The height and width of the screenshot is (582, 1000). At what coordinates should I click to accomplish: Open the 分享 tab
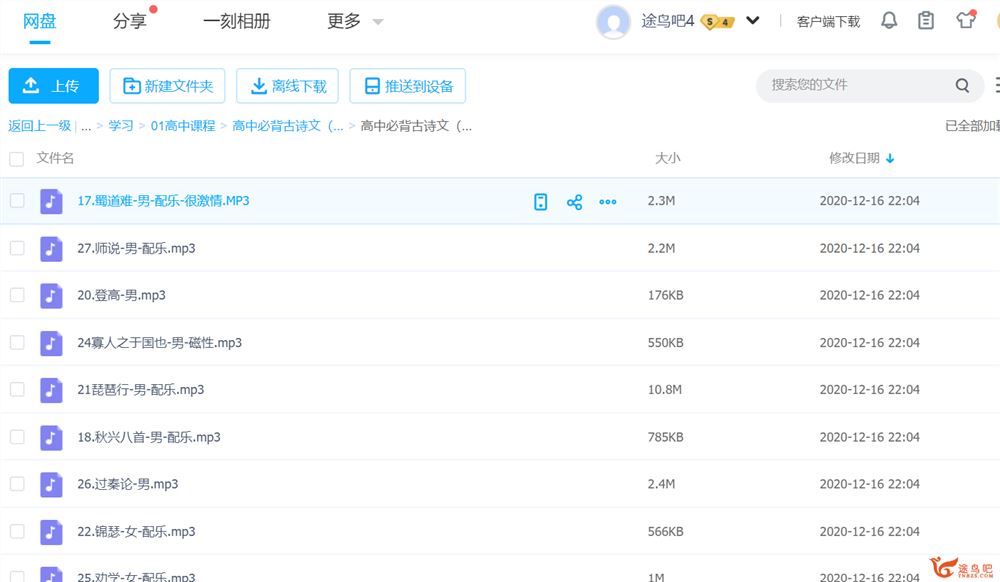point(129,21)
